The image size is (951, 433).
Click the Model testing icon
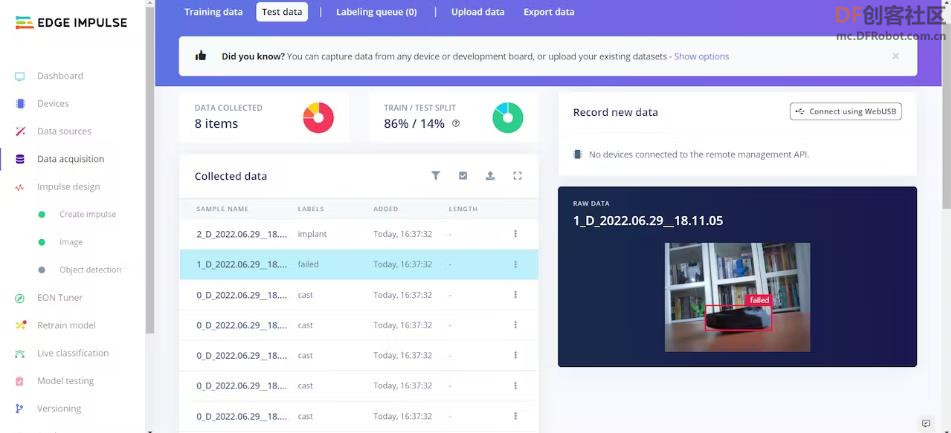pyautogui.click(x=20, y=381)
